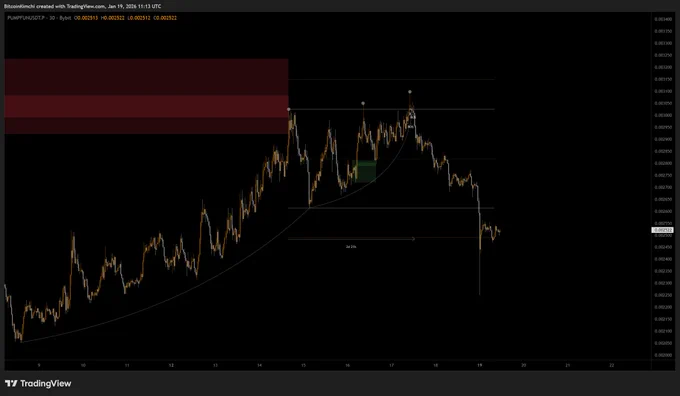Select the red supply zone rectangle

click(x=146, y=96)
